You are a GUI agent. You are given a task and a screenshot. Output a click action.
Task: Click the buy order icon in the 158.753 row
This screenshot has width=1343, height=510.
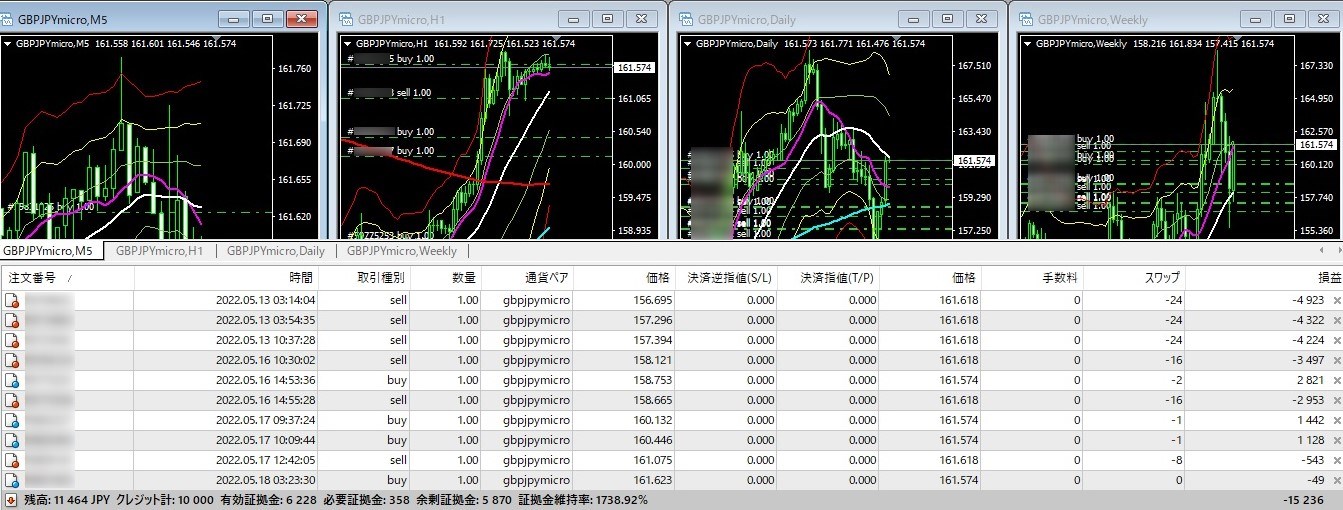tap(12, 380)
